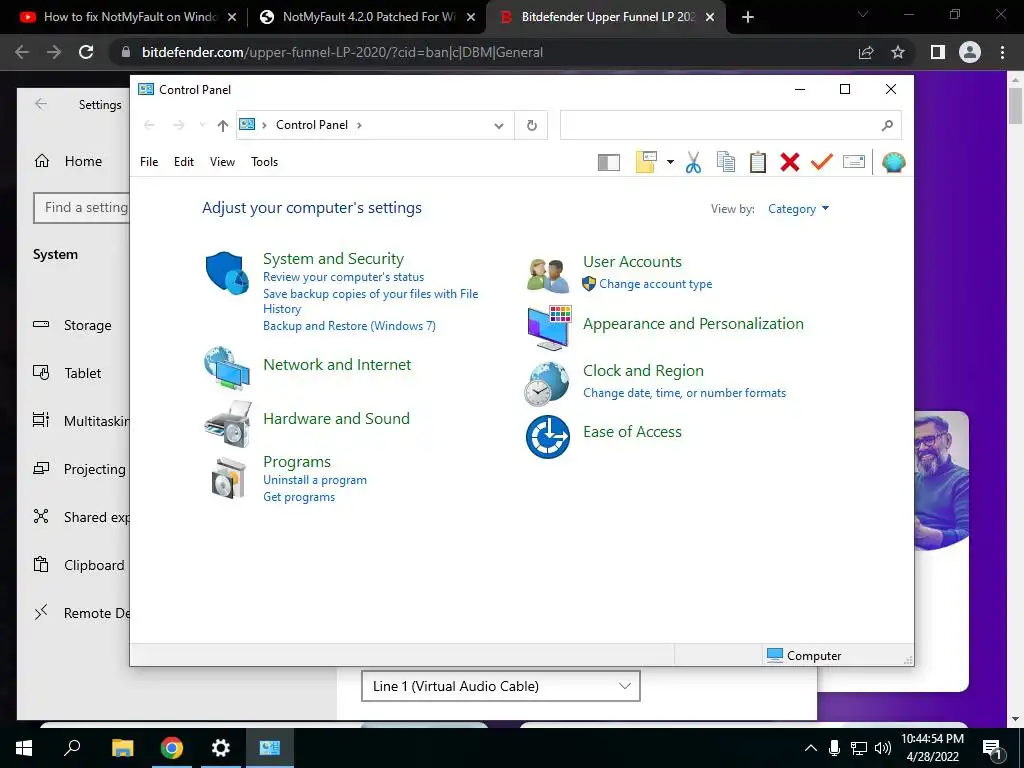The height and width of the screenshot is (768, 1024).
Task: Click the Up arrow in Control Panel navigation
Action: [x=223, y=125]
